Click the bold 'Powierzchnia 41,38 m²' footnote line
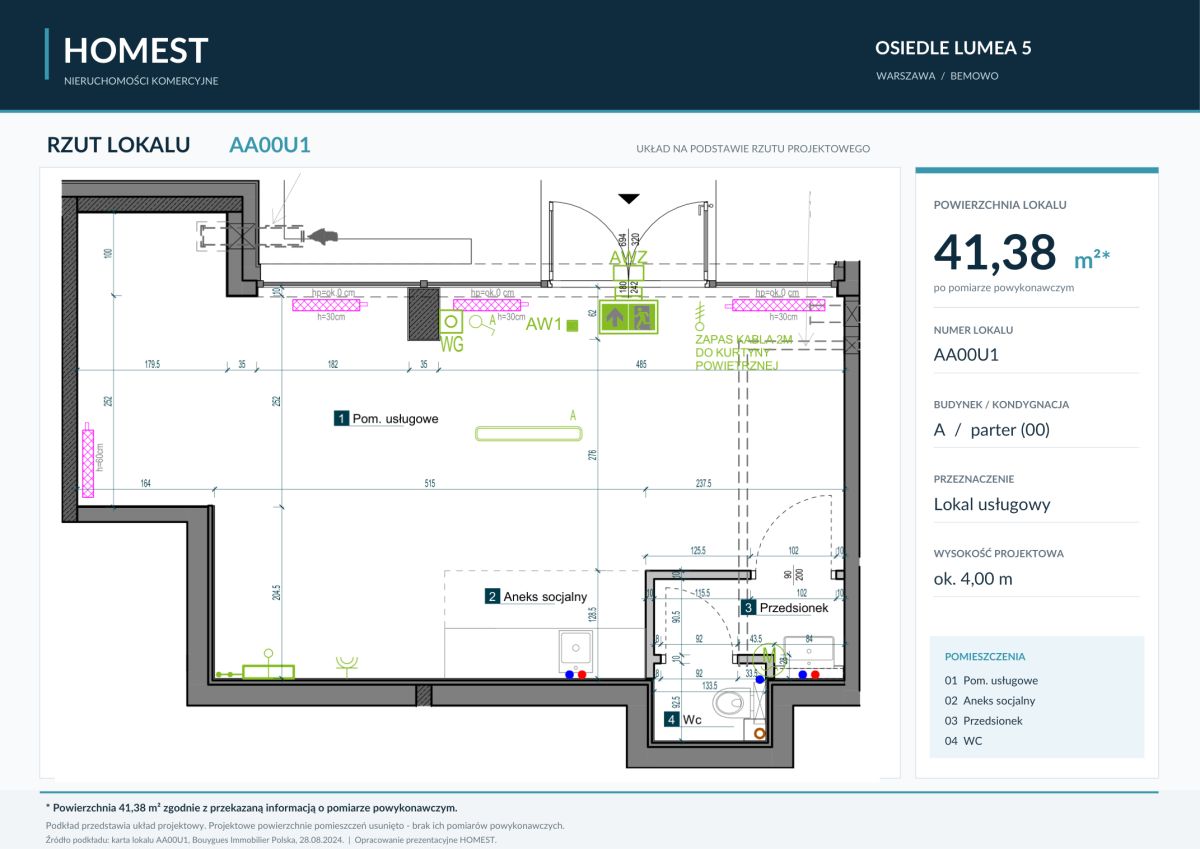 click(x=252, y=807)
